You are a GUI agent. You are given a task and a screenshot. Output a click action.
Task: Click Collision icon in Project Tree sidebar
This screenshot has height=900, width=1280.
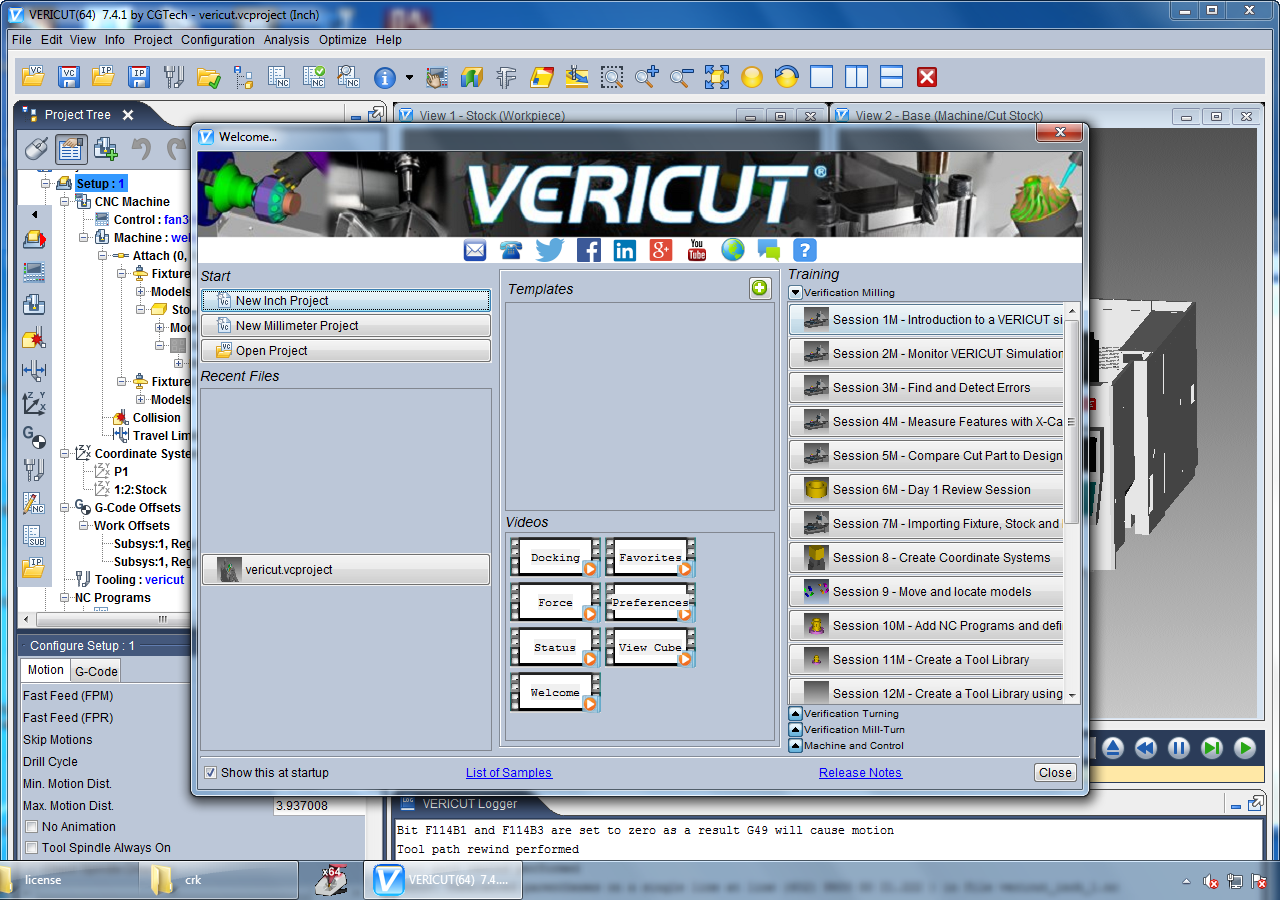pos(34,337)
